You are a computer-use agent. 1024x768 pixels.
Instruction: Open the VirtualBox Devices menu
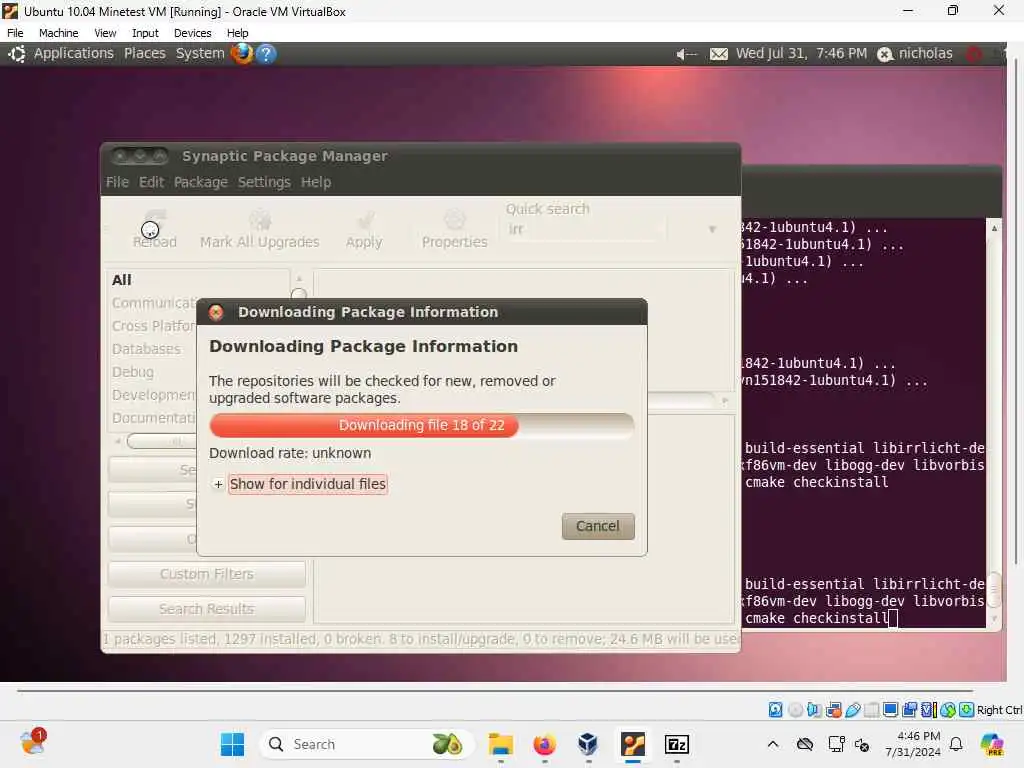(x=193, y=33)
